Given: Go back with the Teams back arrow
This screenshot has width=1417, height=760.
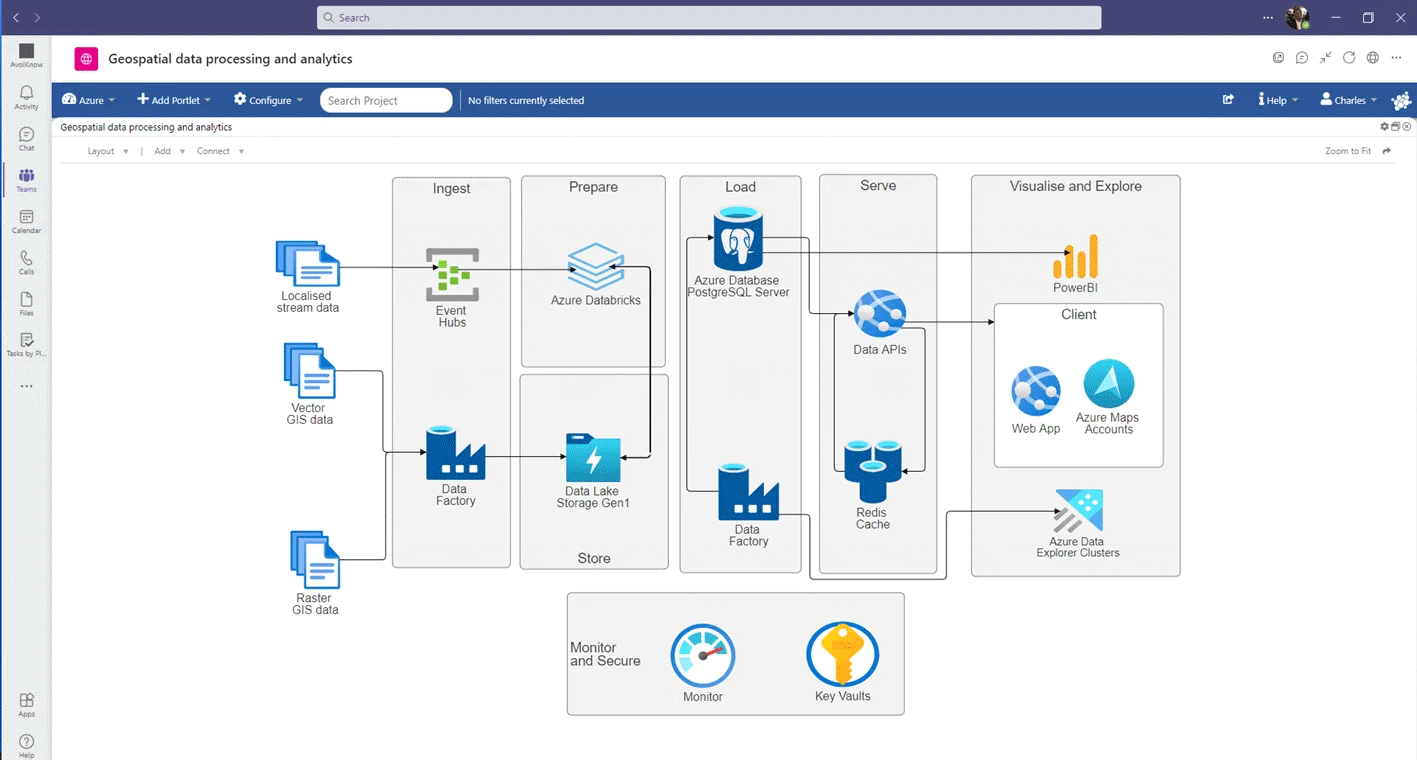Looking at the screenshot, I should (16, 18).
